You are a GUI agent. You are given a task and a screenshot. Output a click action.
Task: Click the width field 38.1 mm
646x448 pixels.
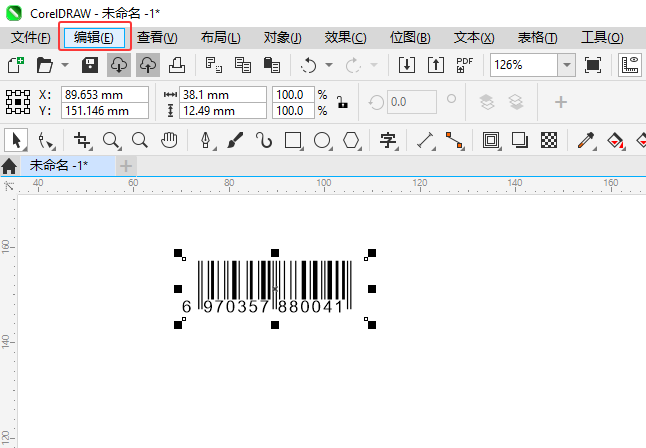pos(223,94)
